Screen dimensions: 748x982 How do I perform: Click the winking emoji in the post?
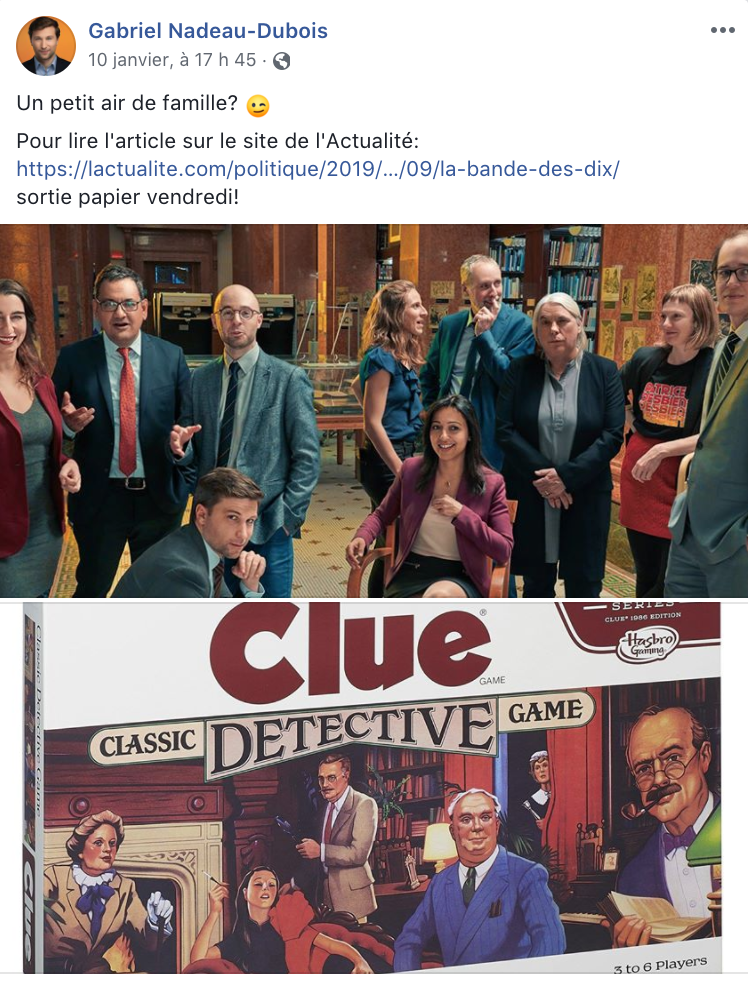click(257, 105)
